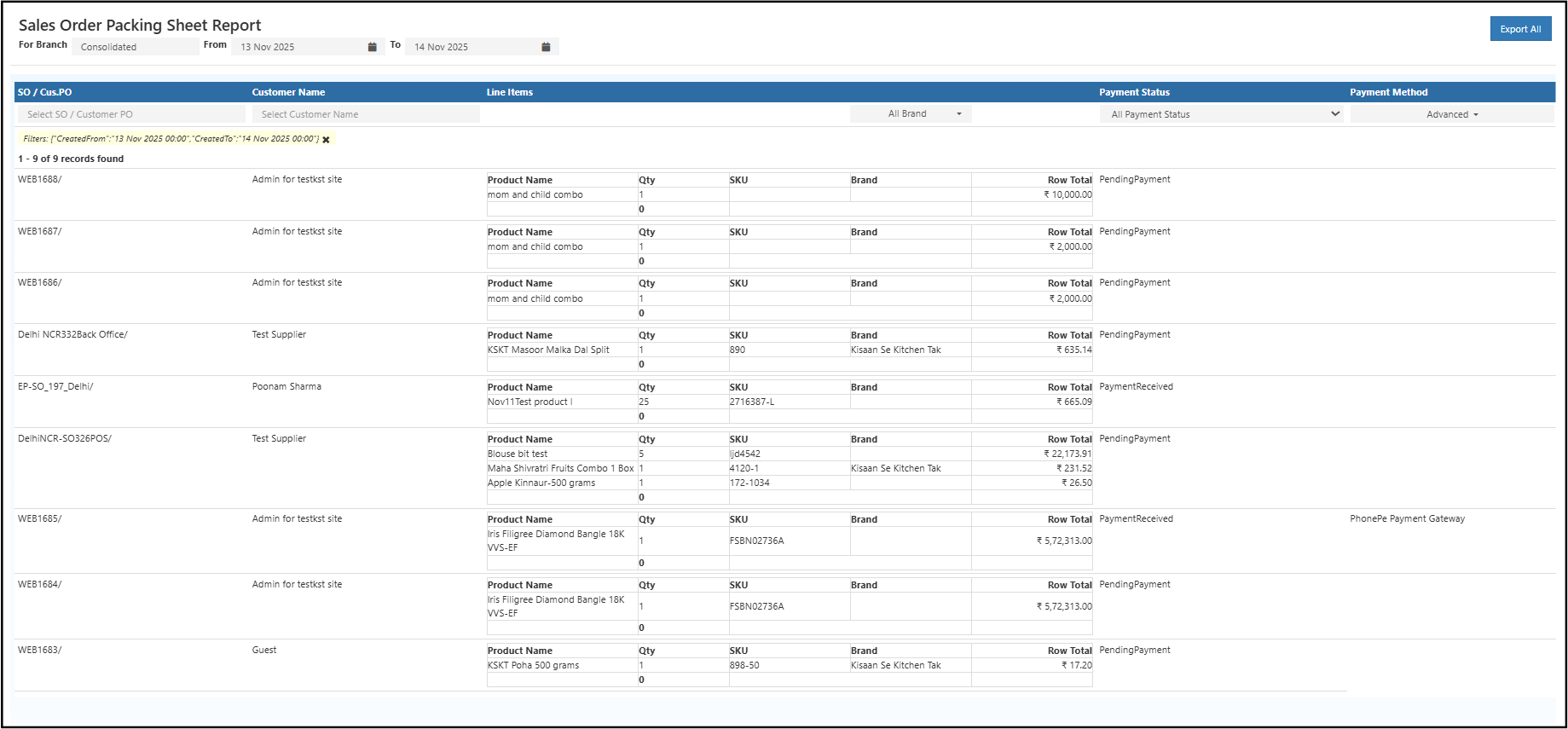Click product Apple Kinnaur-500 grams
Screen dimensions: 1568x729
pyautogui.click(x=541, y=483)
